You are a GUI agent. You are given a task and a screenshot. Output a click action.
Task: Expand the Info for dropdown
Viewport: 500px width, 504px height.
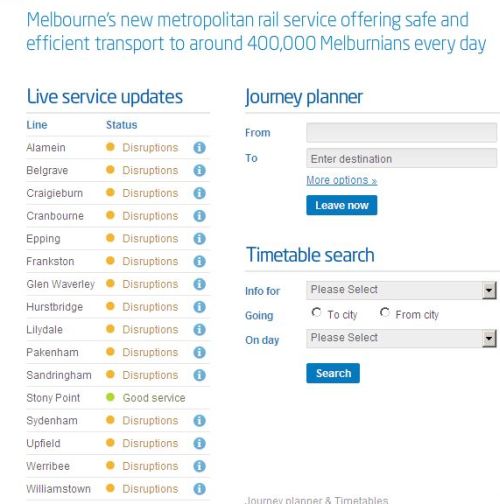pos(401,290)
